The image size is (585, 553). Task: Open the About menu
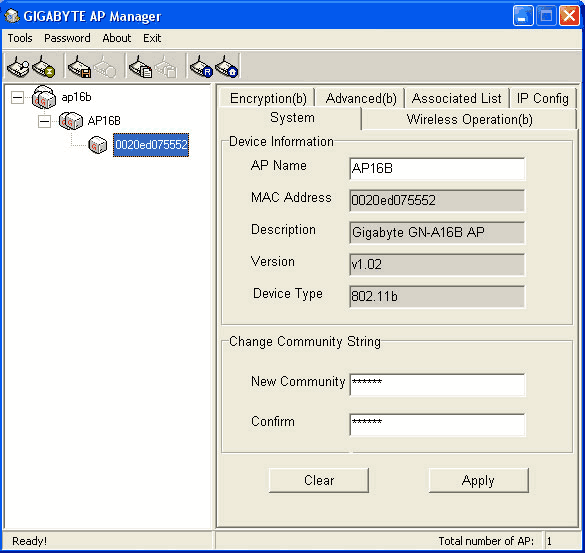117,38
